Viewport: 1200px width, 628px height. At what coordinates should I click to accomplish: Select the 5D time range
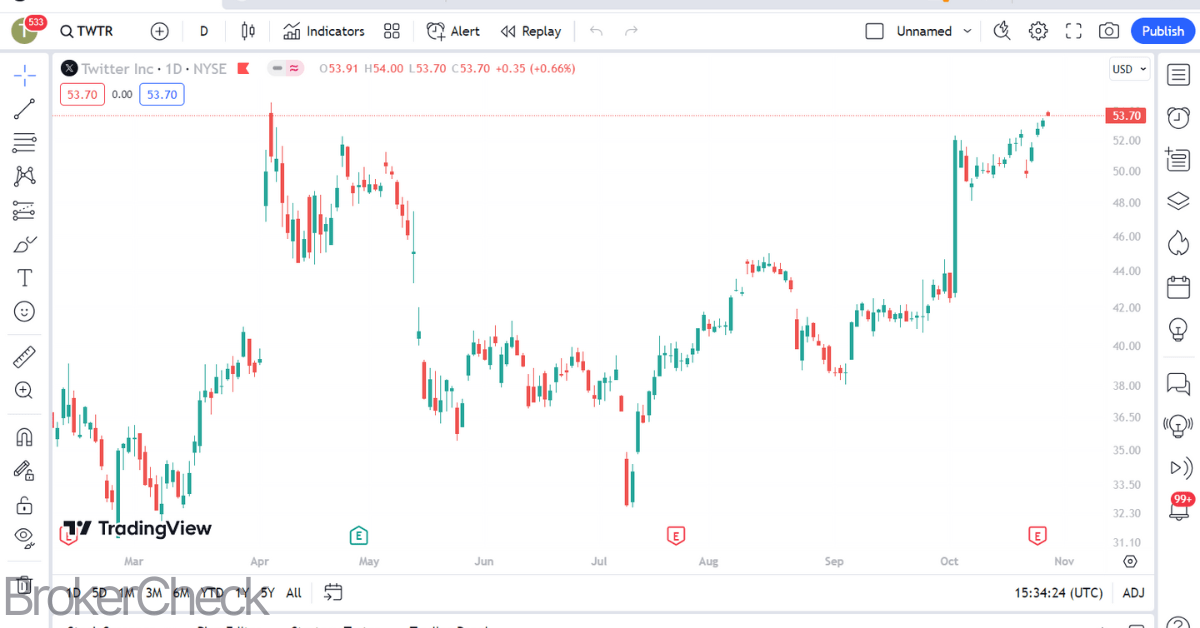99,593
